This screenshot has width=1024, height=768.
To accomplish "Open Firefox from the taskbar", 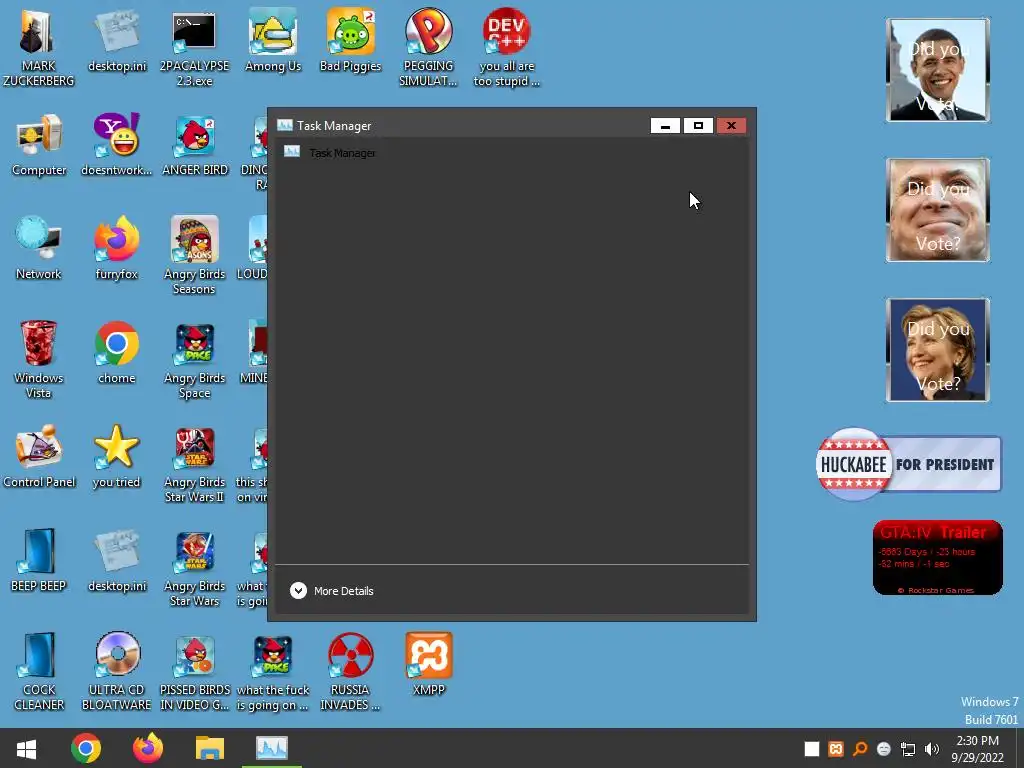I will point(148,748).
